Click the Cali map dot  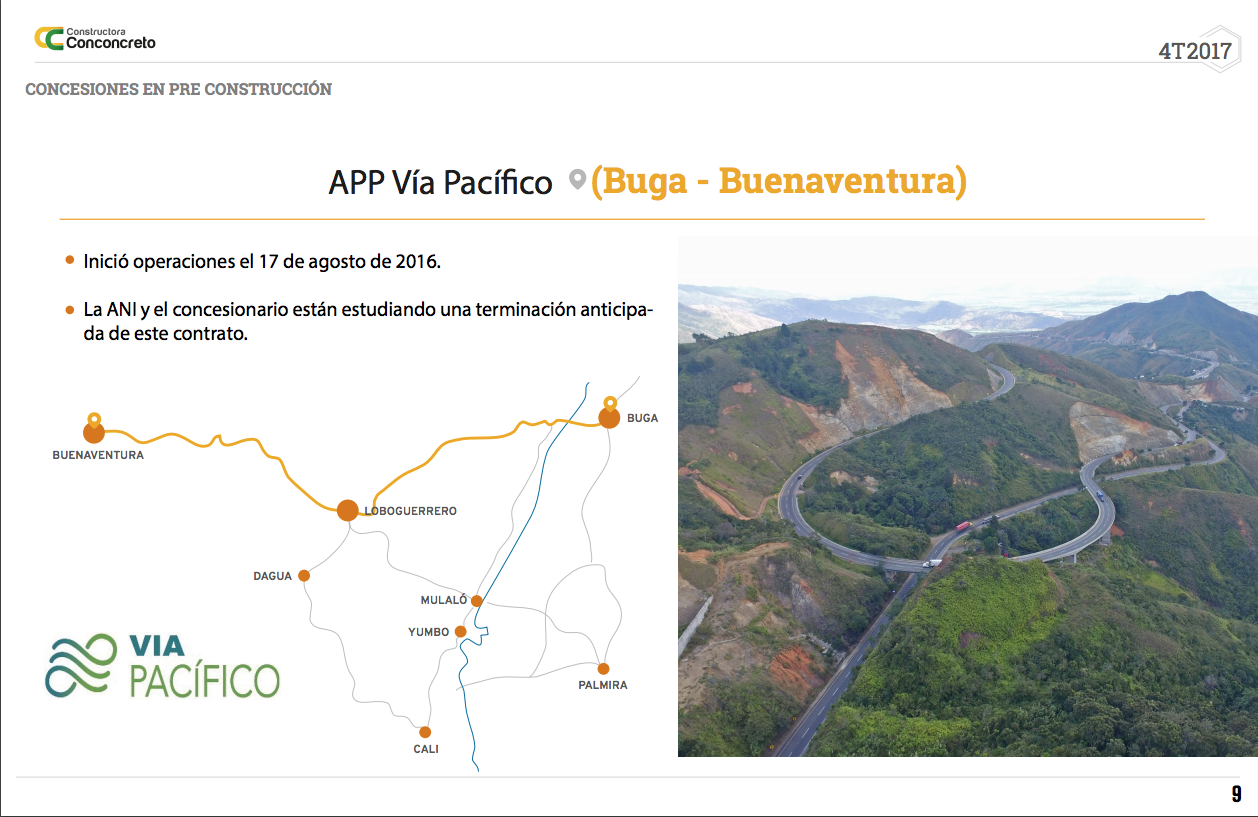(x=425, y=732)
